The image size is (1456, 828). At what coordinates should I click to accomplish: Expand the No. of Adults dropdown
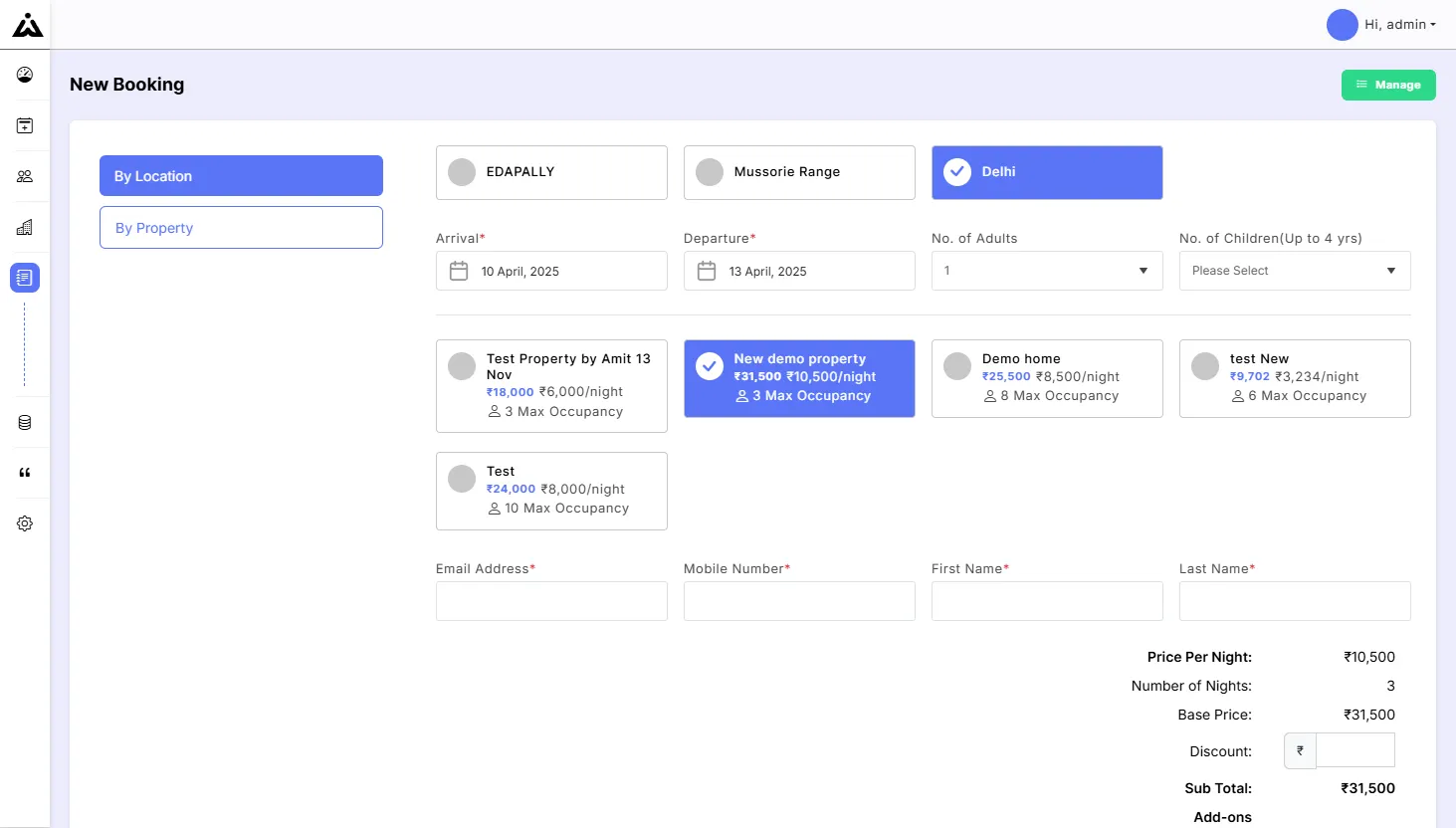click(1046, 271)
